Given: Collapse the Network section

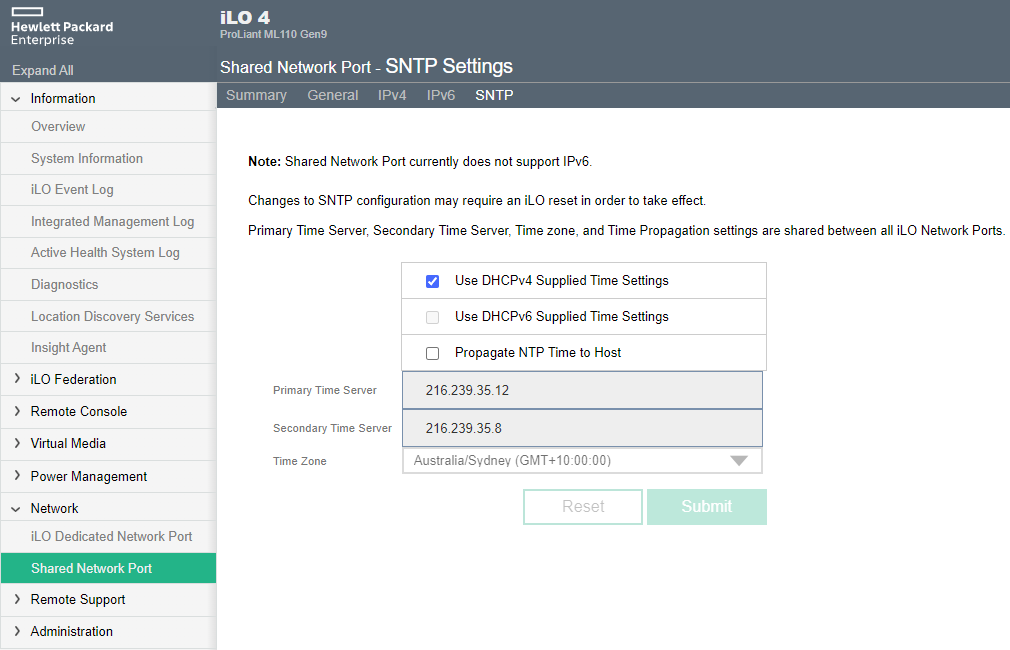Looking at the screenshot, I should 54,508.
